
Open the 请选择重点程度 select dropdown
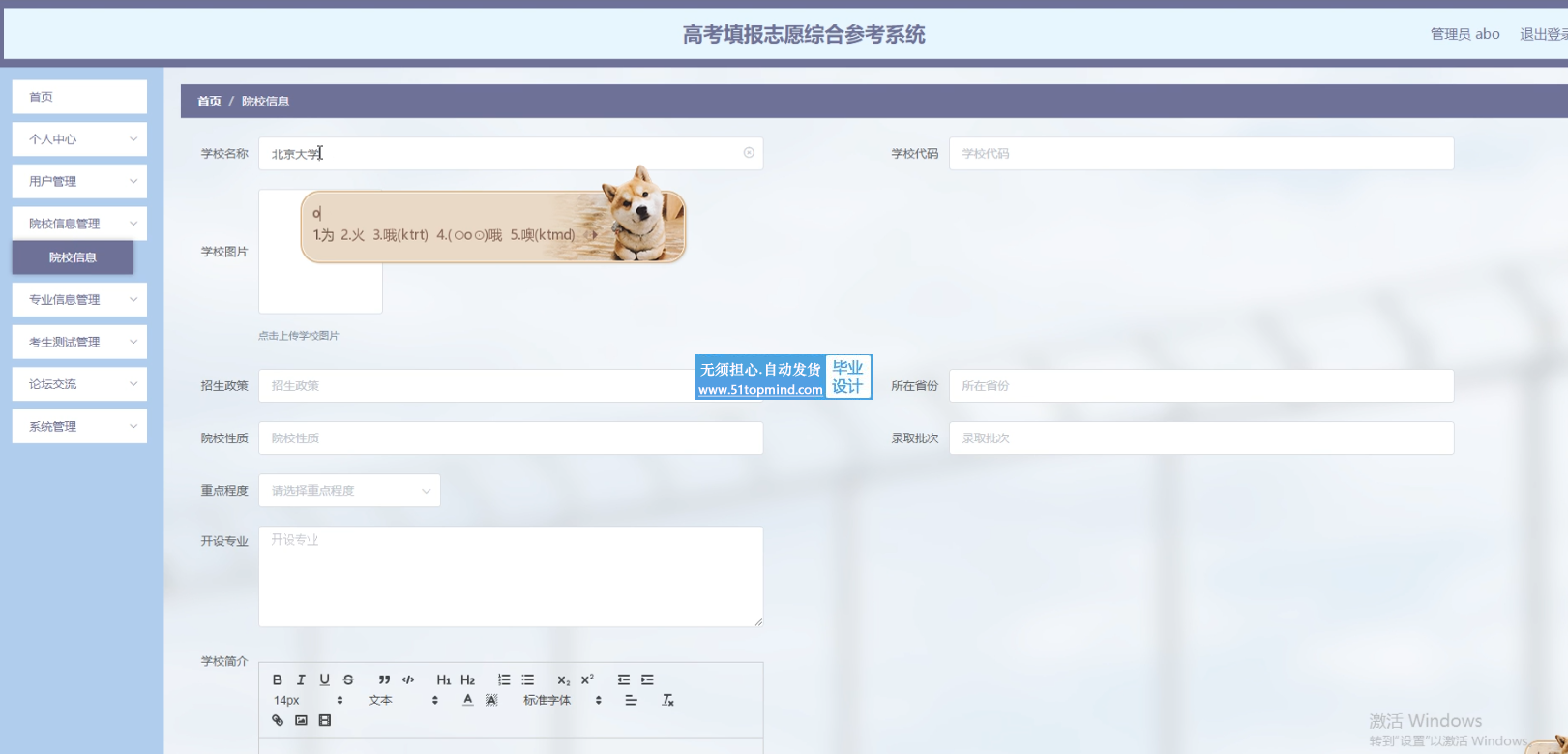tap(349, 491)
